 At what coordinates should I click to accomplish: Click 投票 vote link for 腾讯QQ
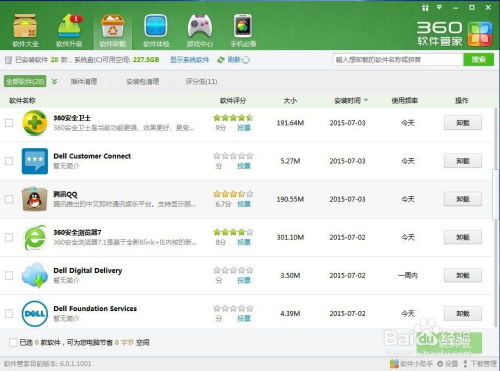coord(244,204)
